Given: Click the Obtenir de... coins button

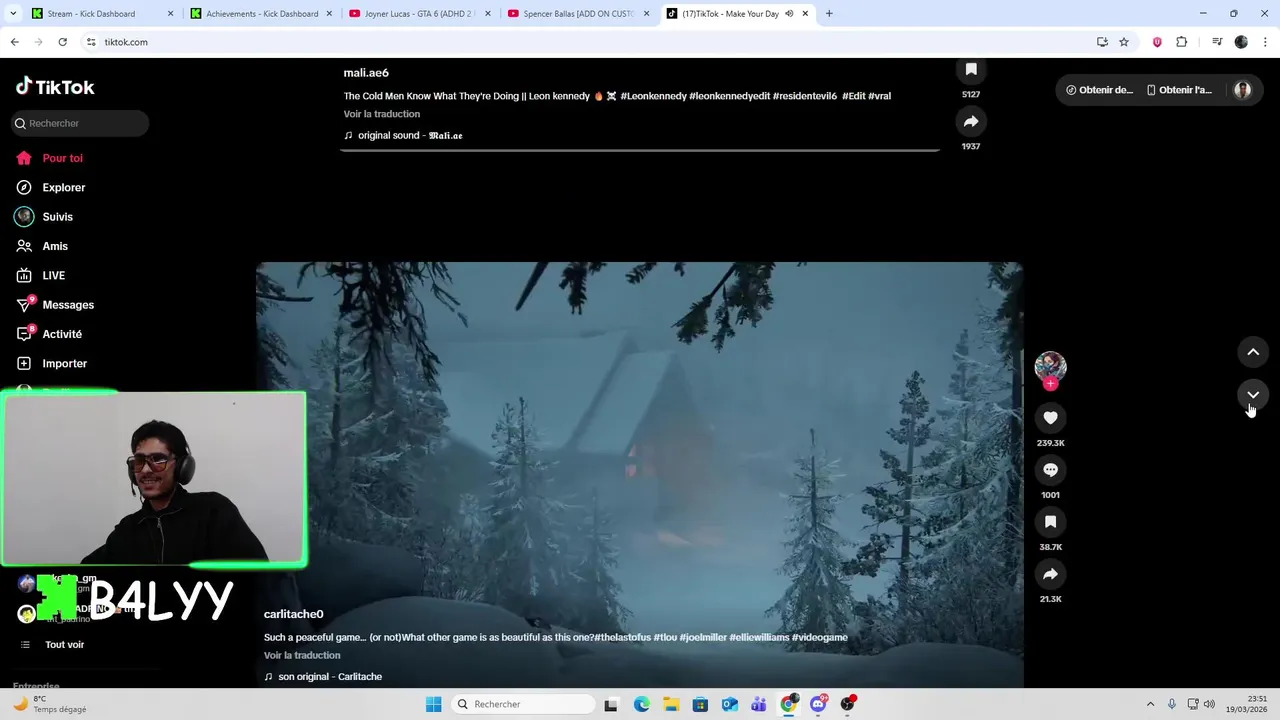Looking at the screenshot, I should 1099,90.
